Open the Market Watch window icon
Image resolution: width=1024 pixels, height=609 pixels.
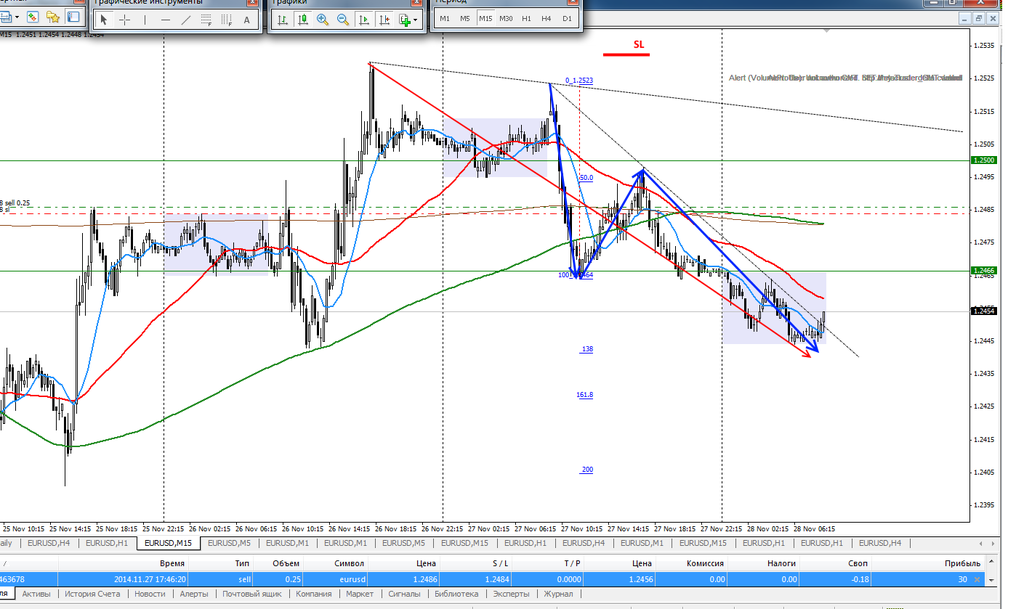coord(32,17)
